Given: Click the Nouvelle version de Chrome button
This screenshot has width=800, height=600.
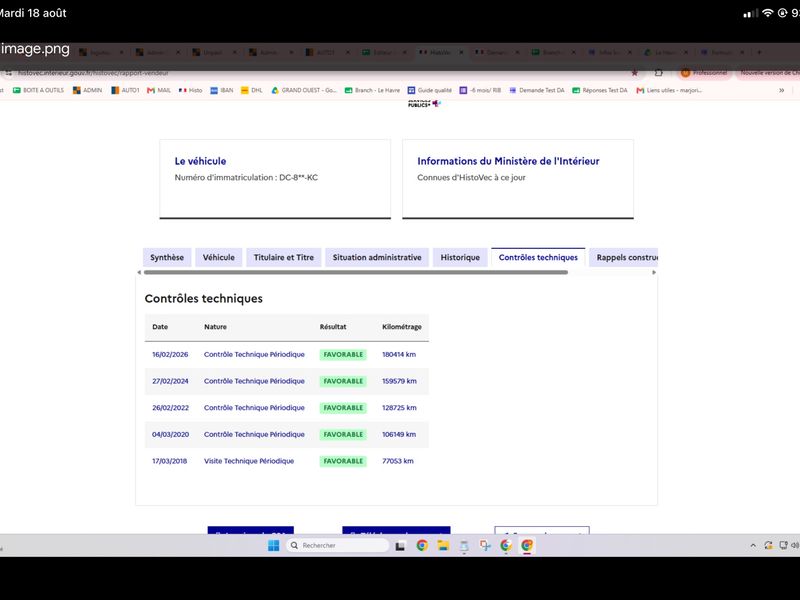Looking at the screenshot, I should pyautogui.click(x=768, y=73).
